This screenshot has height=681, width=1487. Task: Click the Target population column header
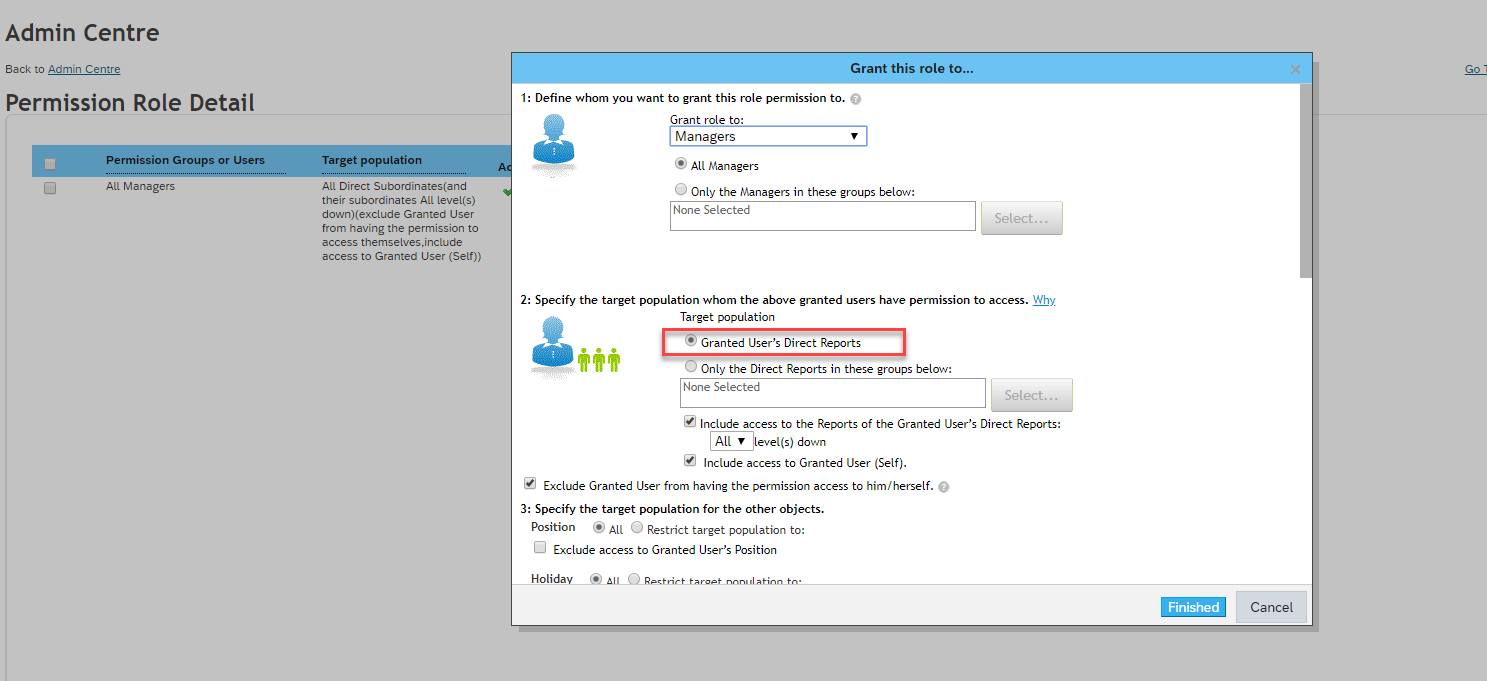pos(372,160)
